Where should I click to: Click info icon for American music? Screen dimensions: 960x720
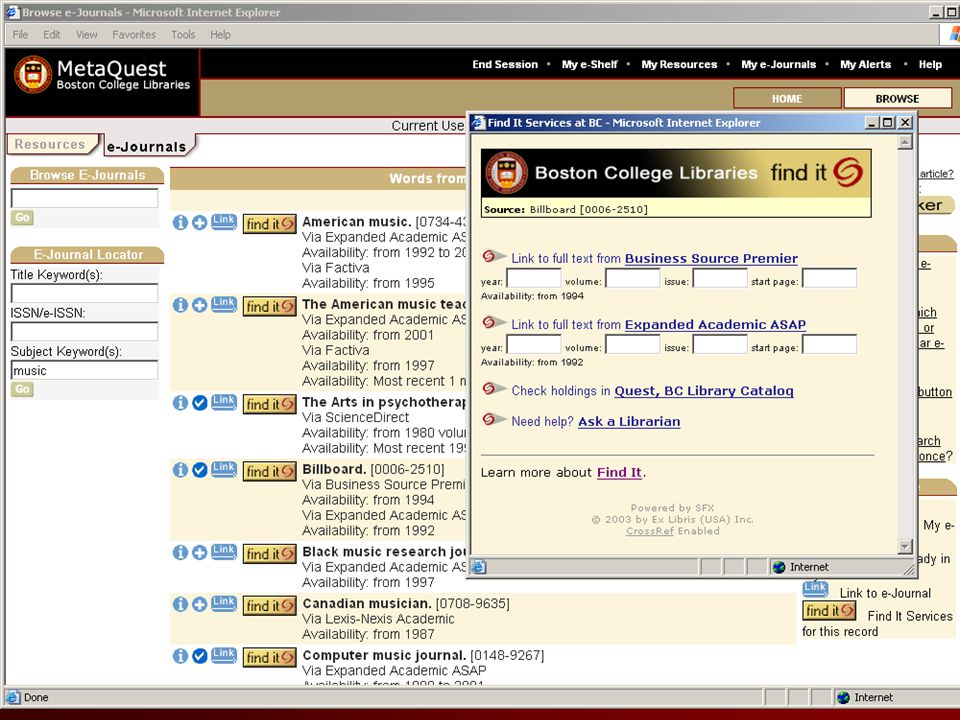tap(180, 222)
